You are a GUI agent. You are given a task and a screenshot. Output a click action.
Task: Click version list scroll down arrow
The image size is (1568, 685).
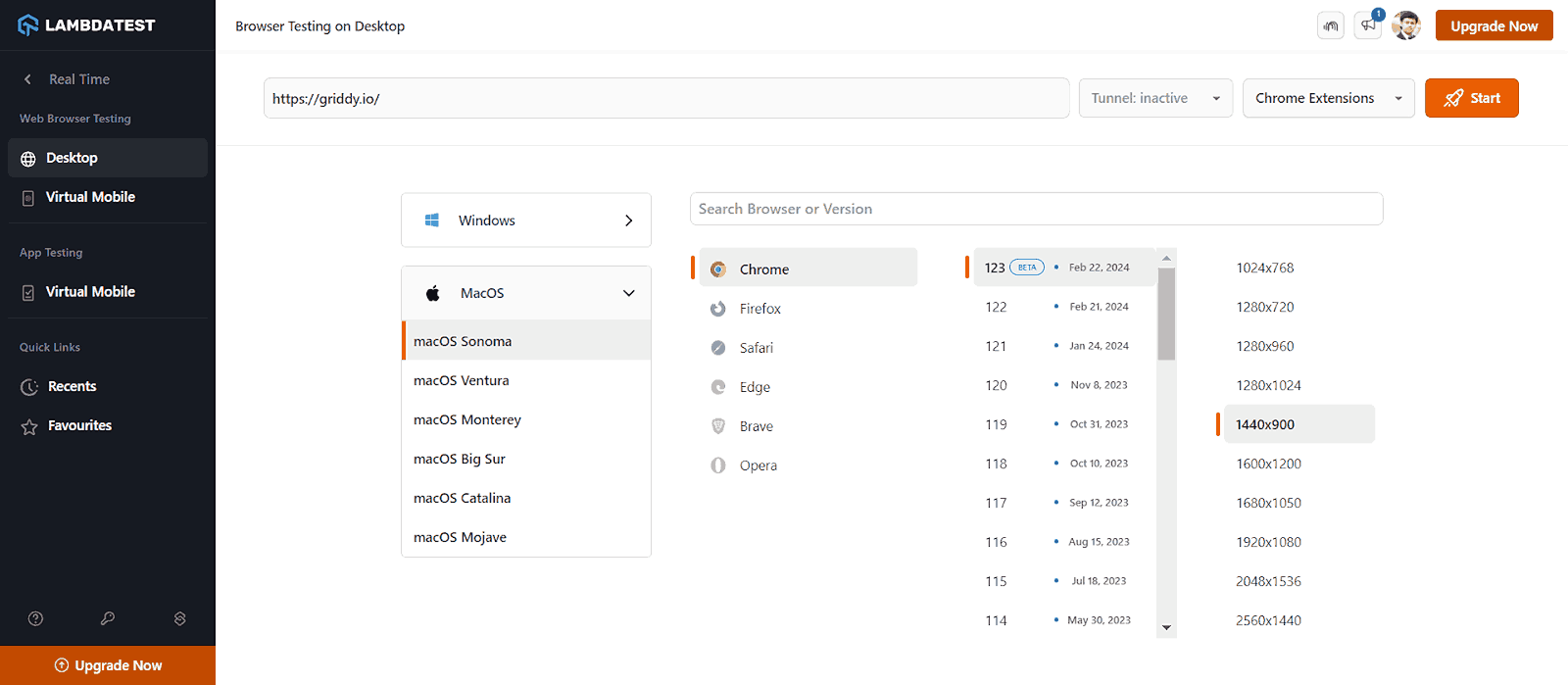[x=1166, y=627]
